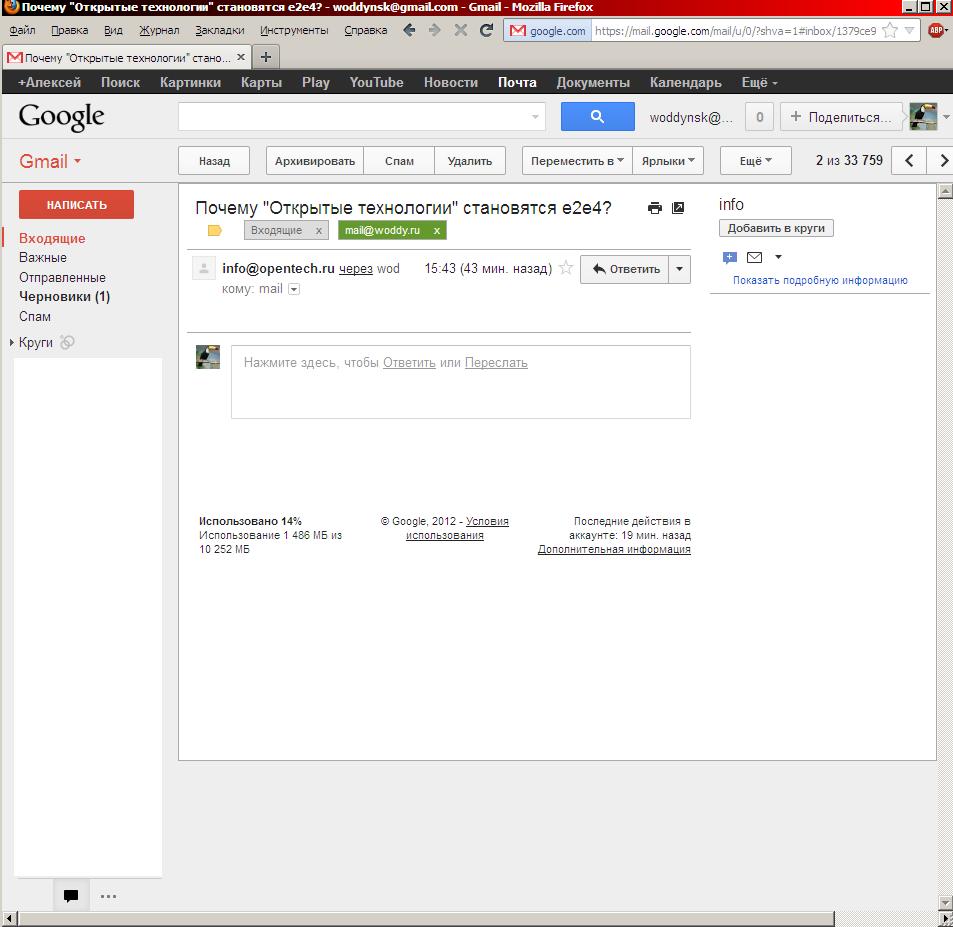Viewport: 953px width, 927px height.
Task: Open reply options dropdown arrow
Action: 679,269
